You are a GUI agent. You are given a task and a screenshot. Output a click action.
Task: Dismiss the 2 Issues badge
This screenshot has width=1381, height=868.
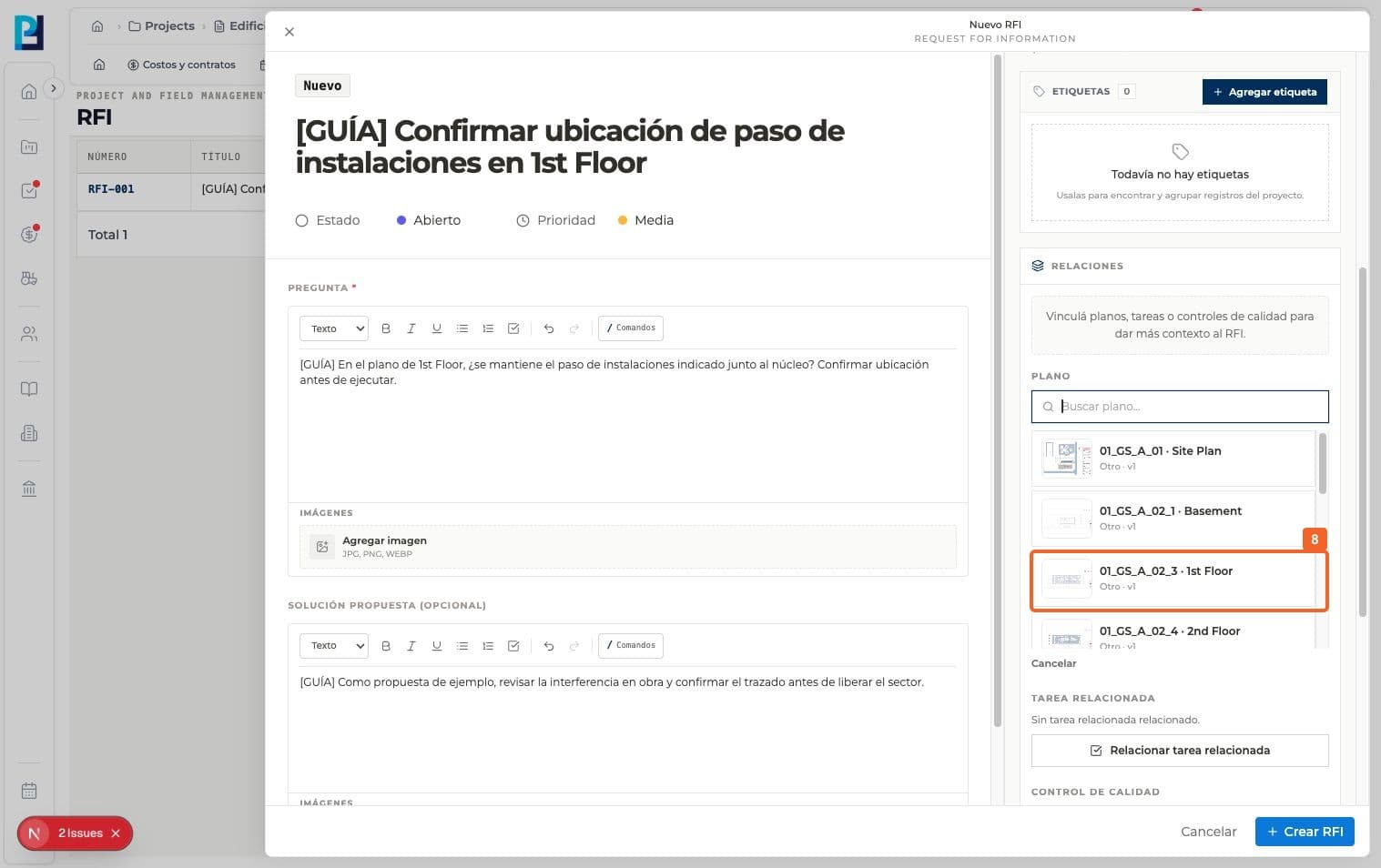[116, 833]
